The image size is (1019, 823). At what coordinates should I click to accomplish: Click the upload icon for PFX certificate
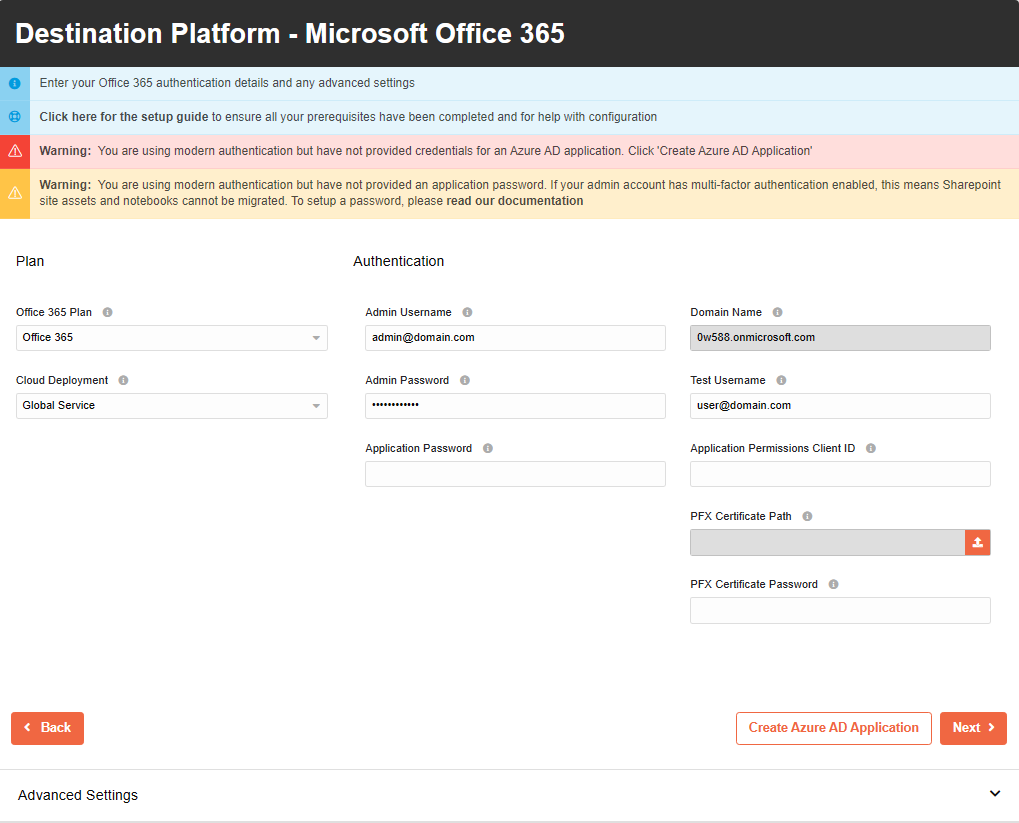tap(977, 542)
